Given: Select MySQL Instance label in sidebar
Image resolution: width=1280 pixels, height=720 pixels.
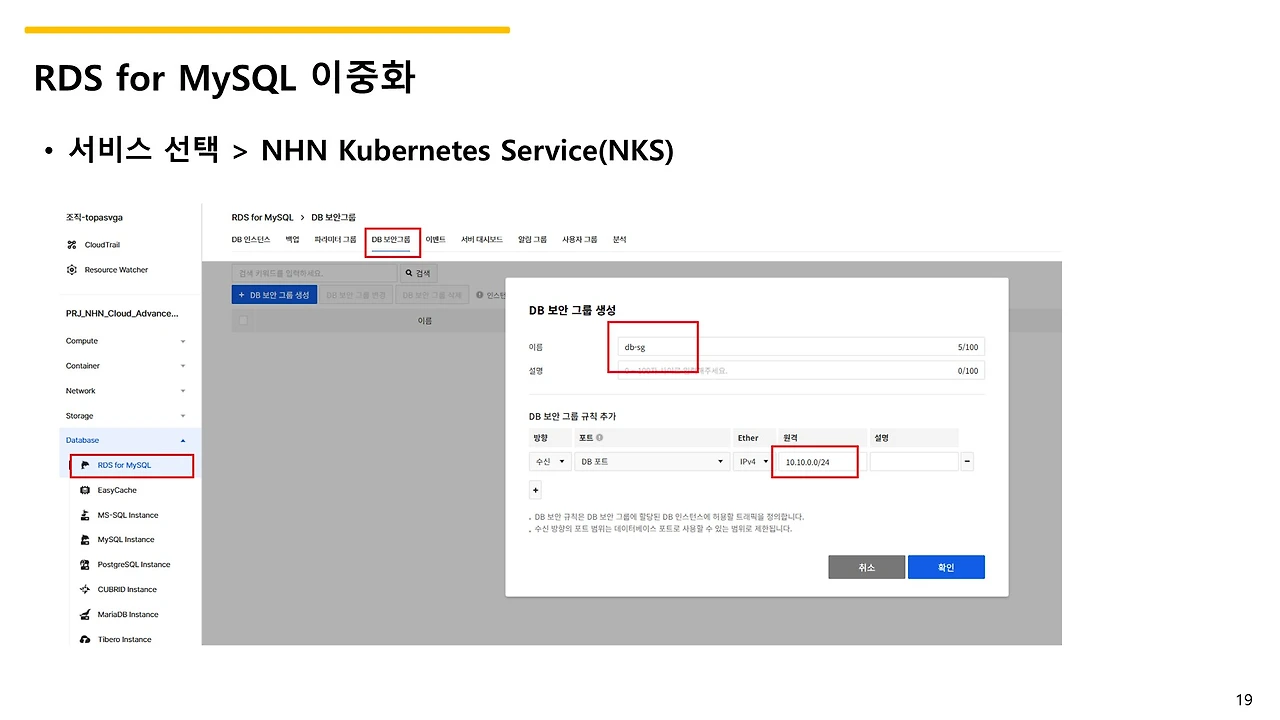Looking at the screenshot, I should [x=126, y=540].
